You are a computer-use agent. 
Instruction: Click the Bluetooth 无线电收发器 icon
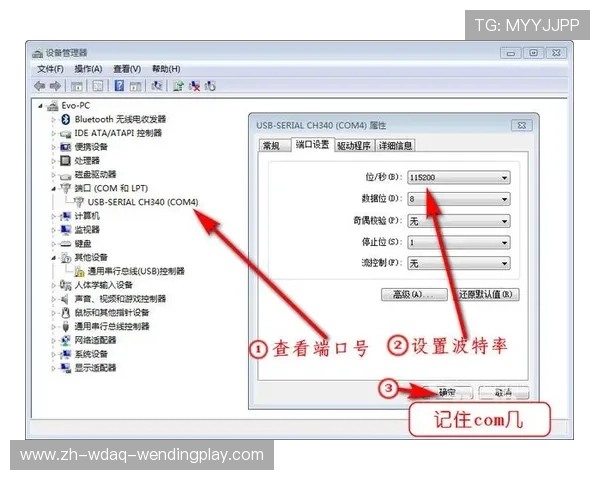[65, 119]
